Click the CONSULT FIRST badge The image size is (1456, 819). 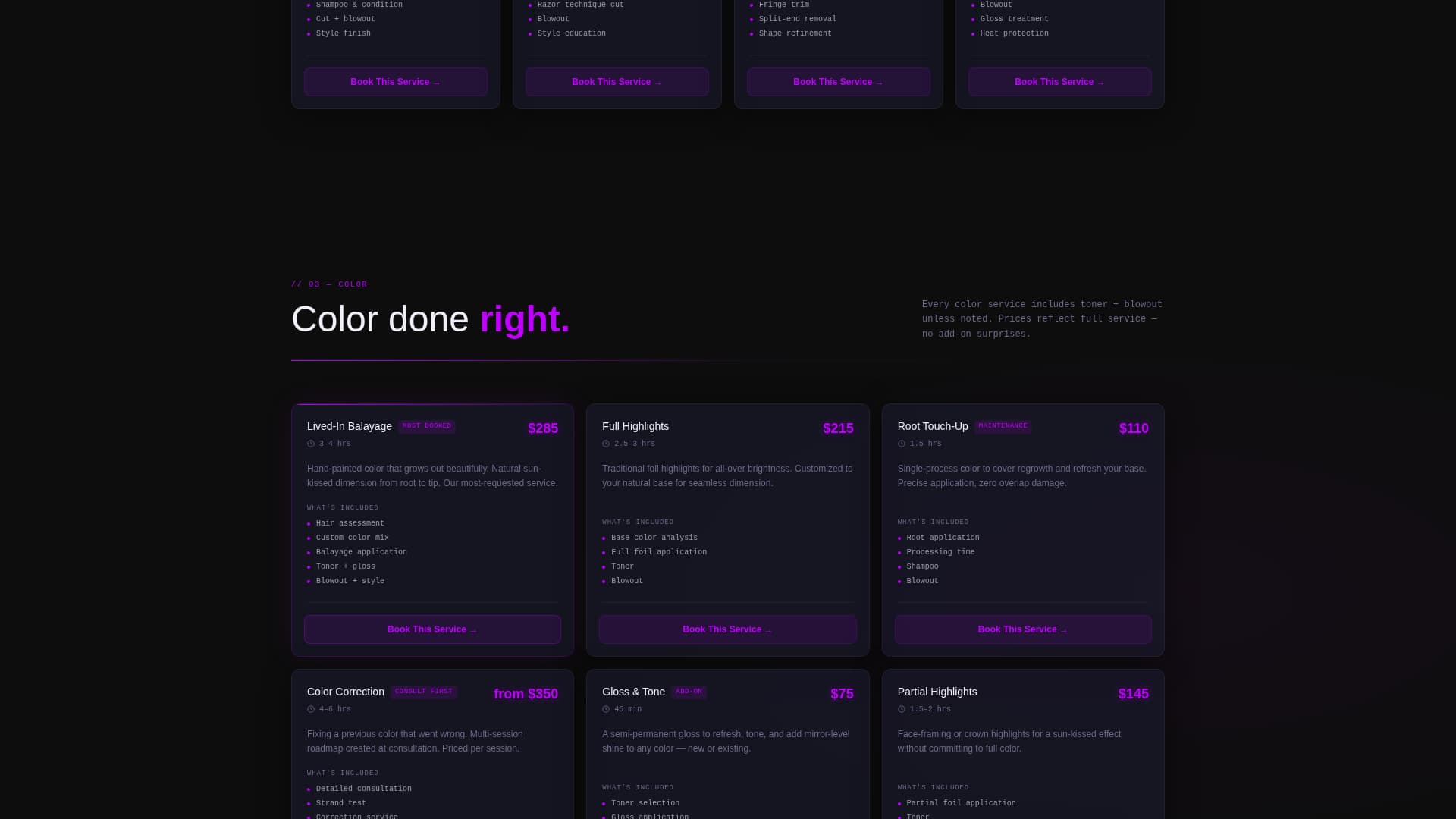pyautogui.click(x=424, y=692)
